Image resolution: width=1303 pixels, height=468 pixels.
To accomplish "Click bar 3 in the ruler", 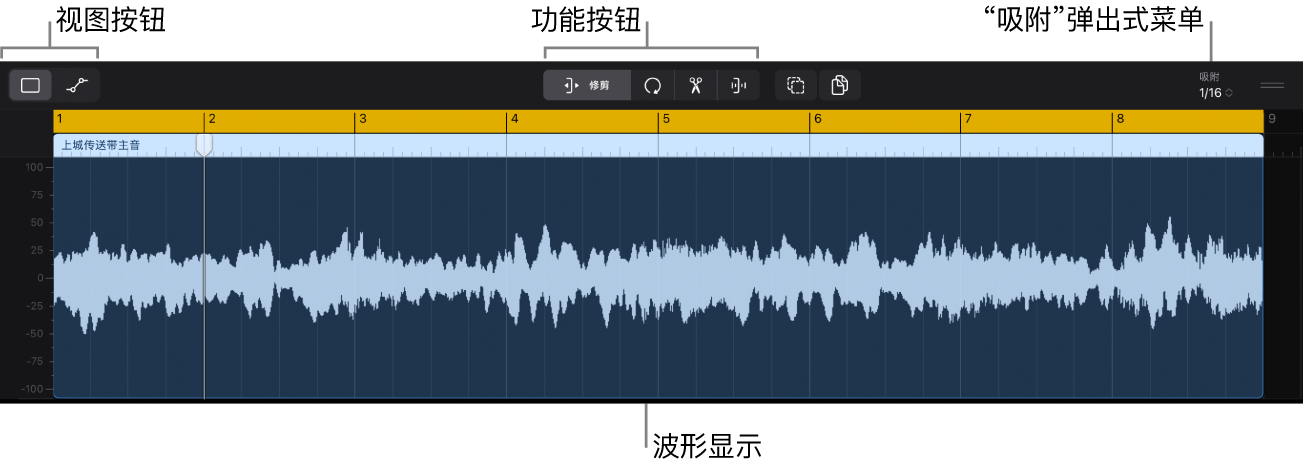I will 363,119.
